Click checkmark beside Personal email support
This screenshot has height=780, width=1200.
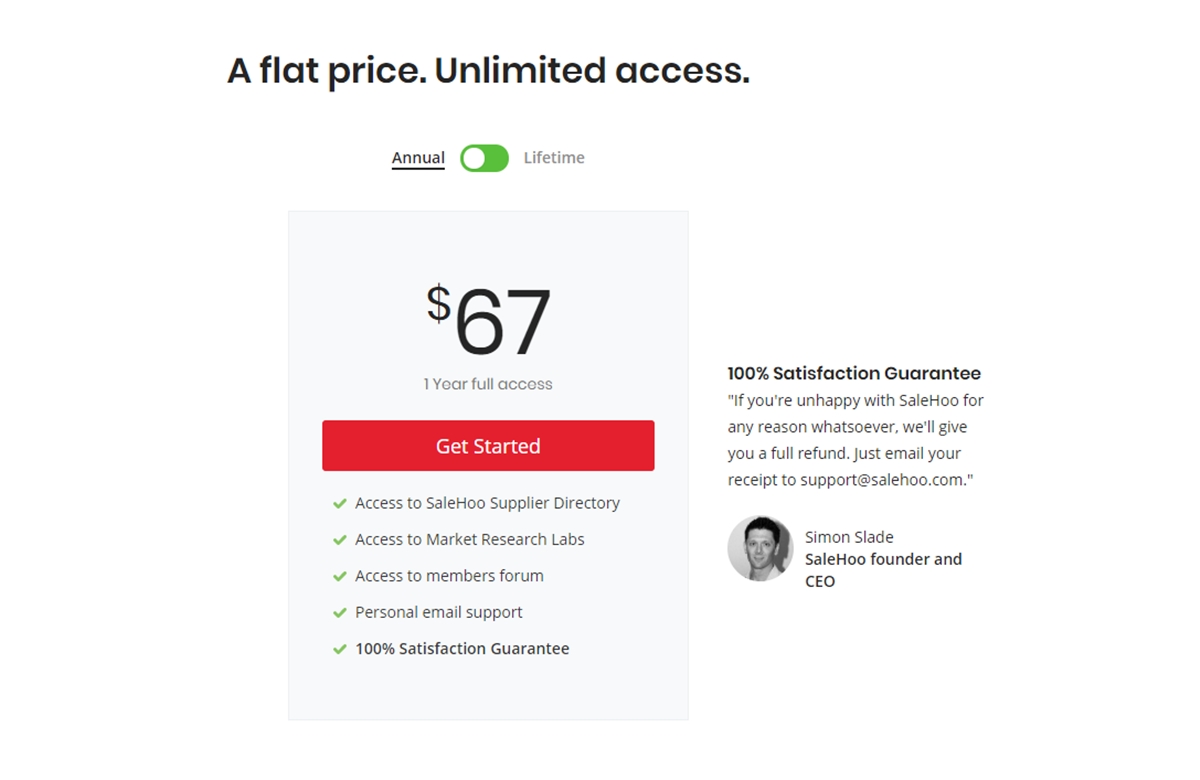point(340,612)
